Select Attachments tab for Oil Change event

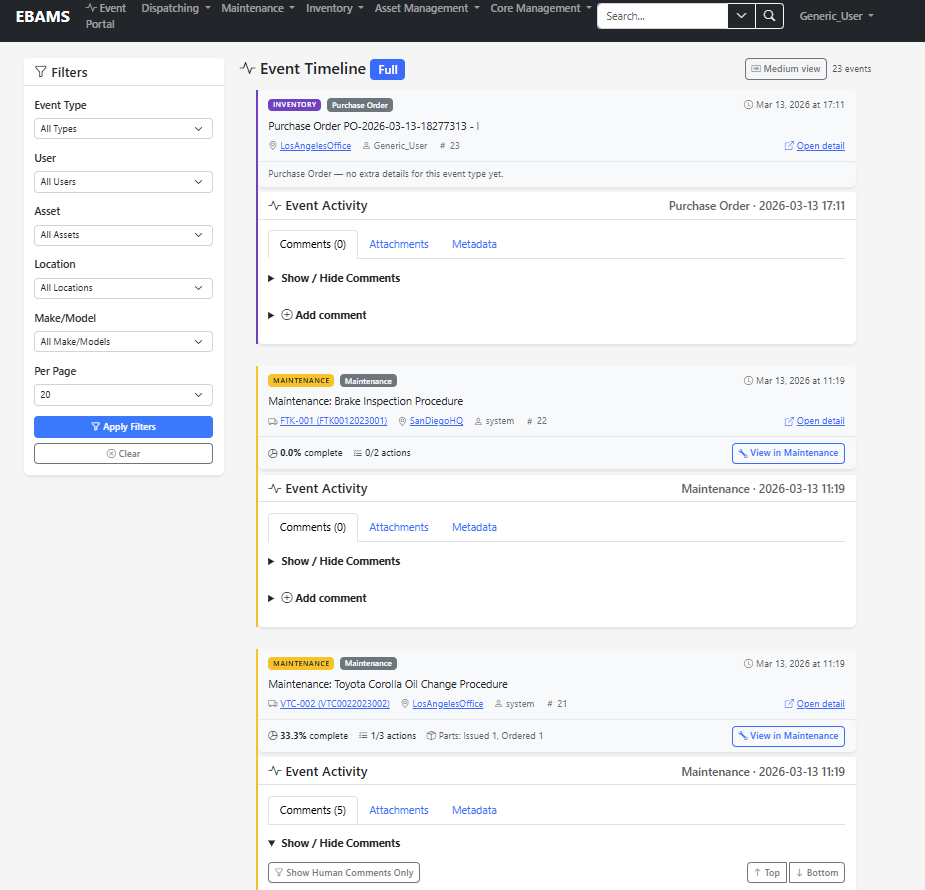tap(399, 810)
